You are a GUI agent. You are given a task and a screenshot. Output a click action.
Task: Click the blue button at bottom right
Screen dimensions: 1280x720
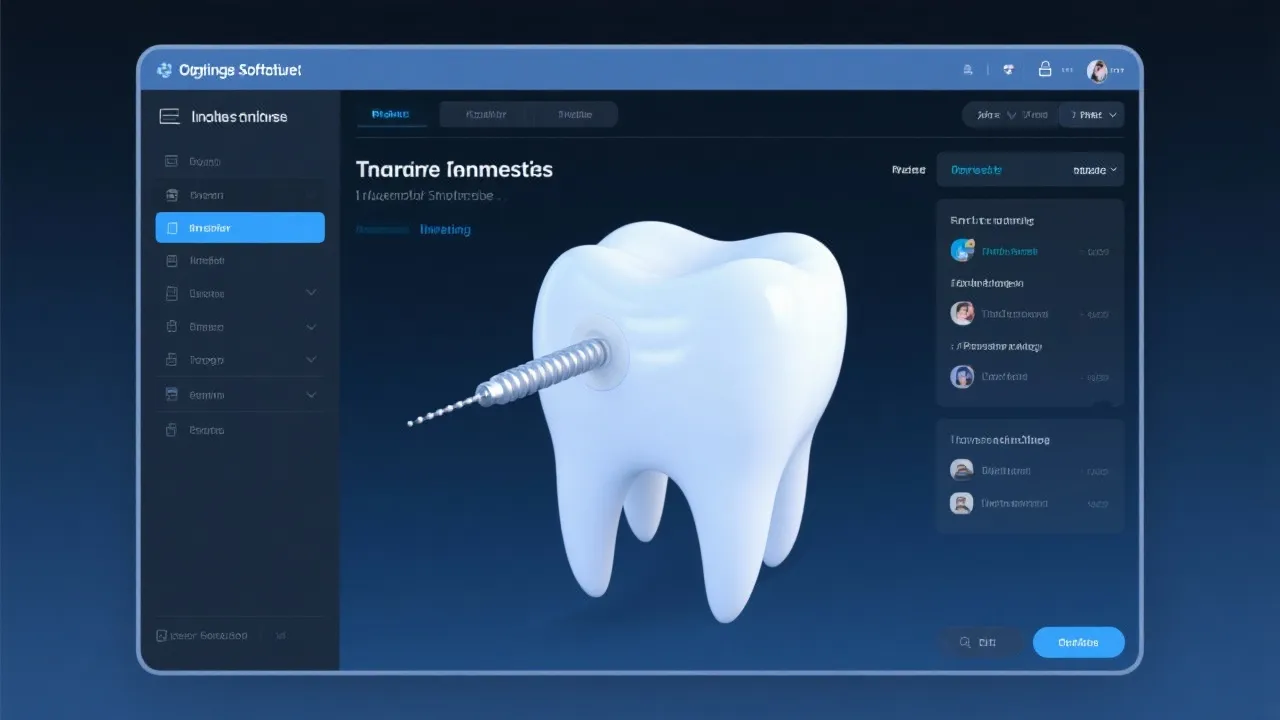(1078, 642)
